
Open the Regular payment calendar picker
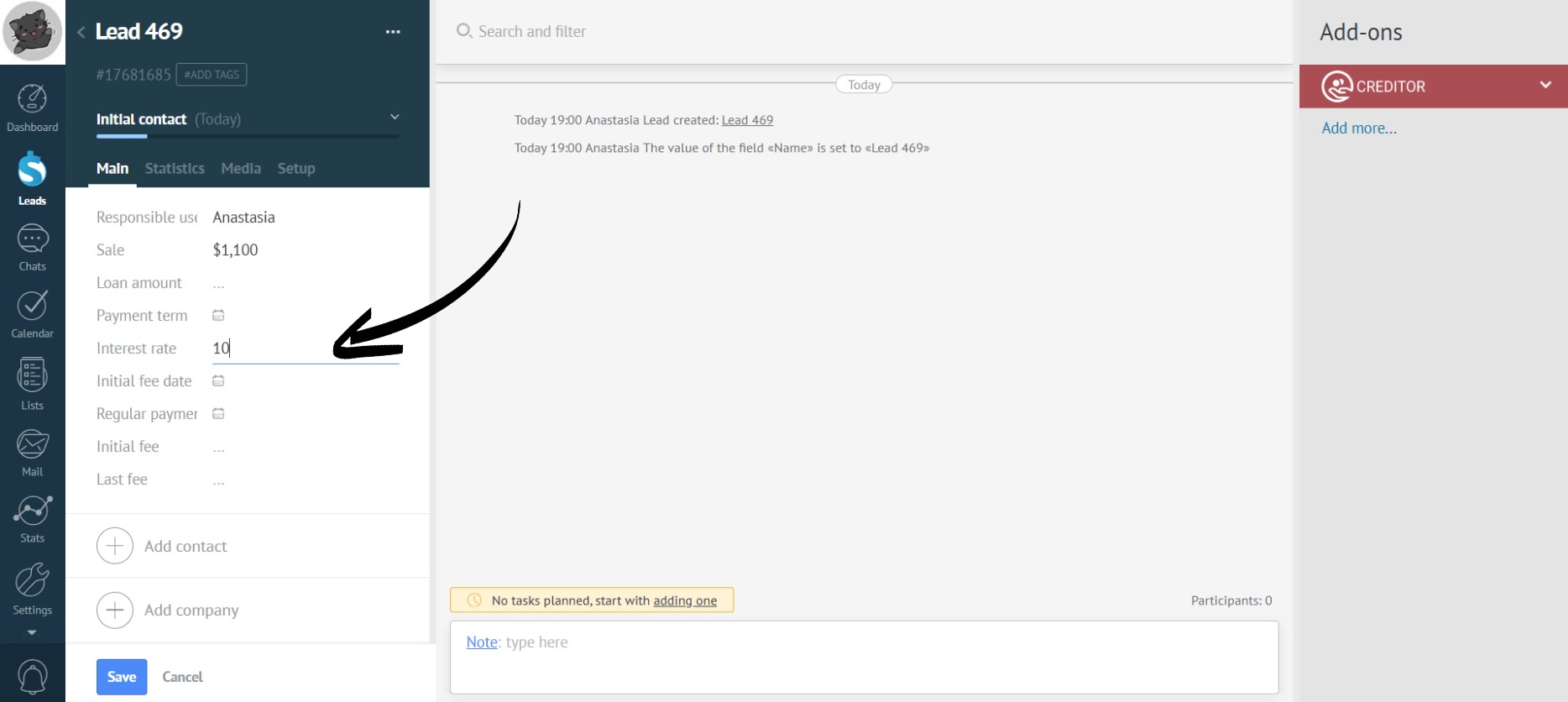[218, 414]
